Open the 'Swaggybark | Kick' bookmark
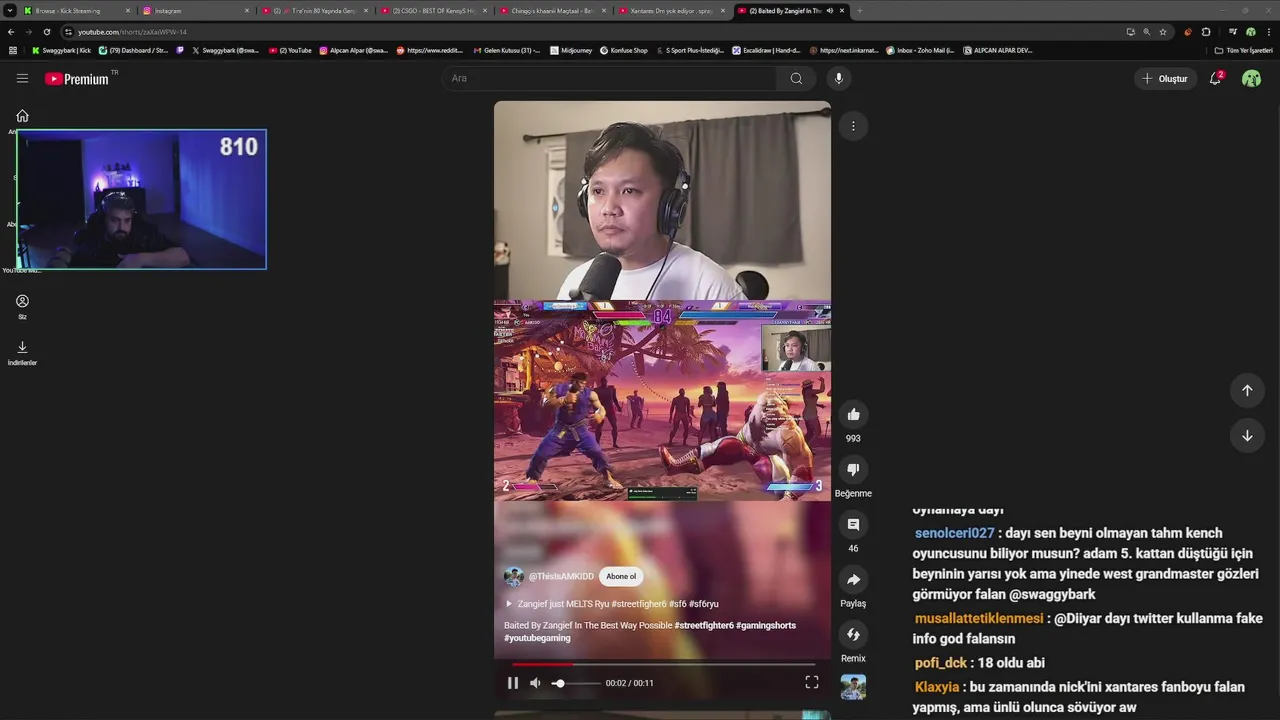The width and height of the screenshot is (1280, 720). pyautogui.click(x=61, y=50)
